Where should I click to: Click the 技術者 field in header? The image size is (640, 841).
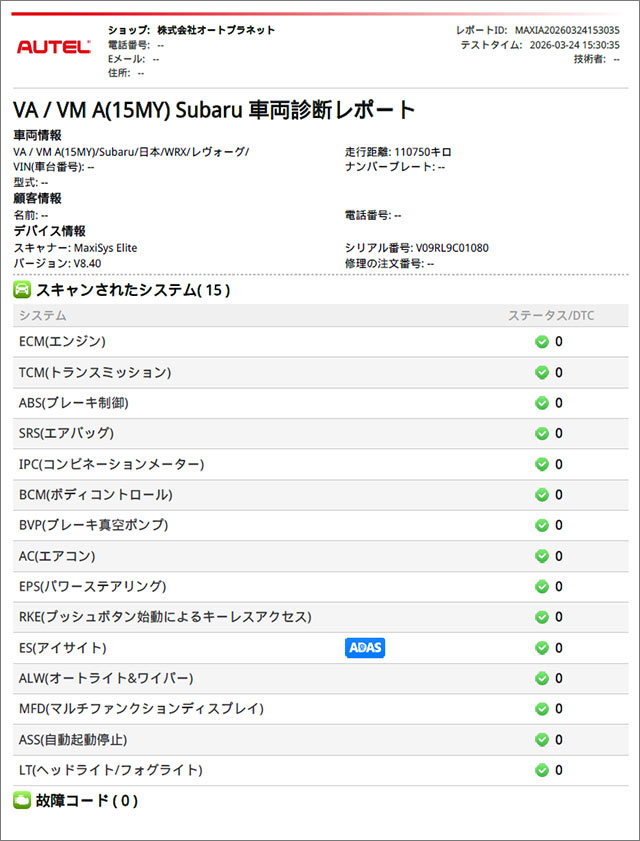(597, 59)
